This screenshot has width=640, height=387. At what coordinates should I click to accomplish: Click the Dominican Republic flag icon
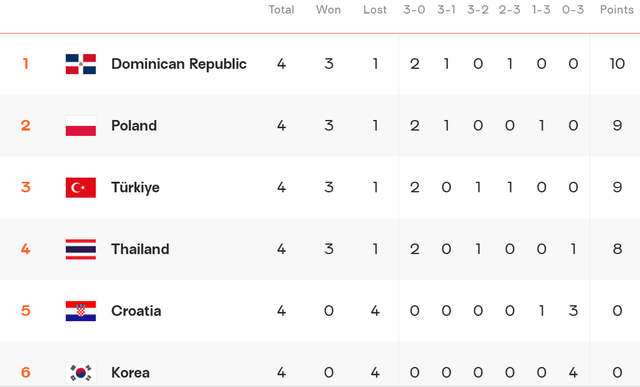pyautogui.click(x=81, y=64)
